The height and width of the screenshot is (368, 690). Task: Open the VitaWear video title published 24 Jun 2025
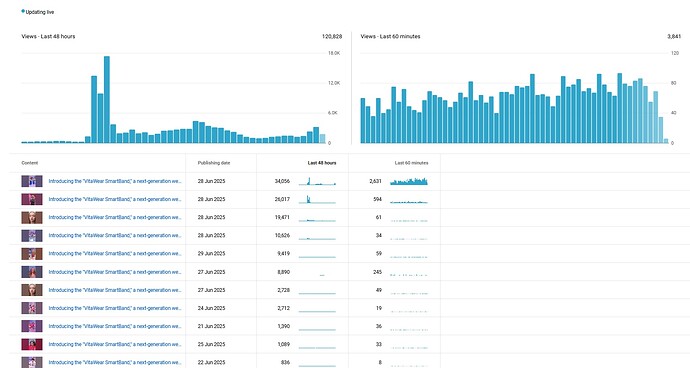pyautogui.click(x=115, y=308)
